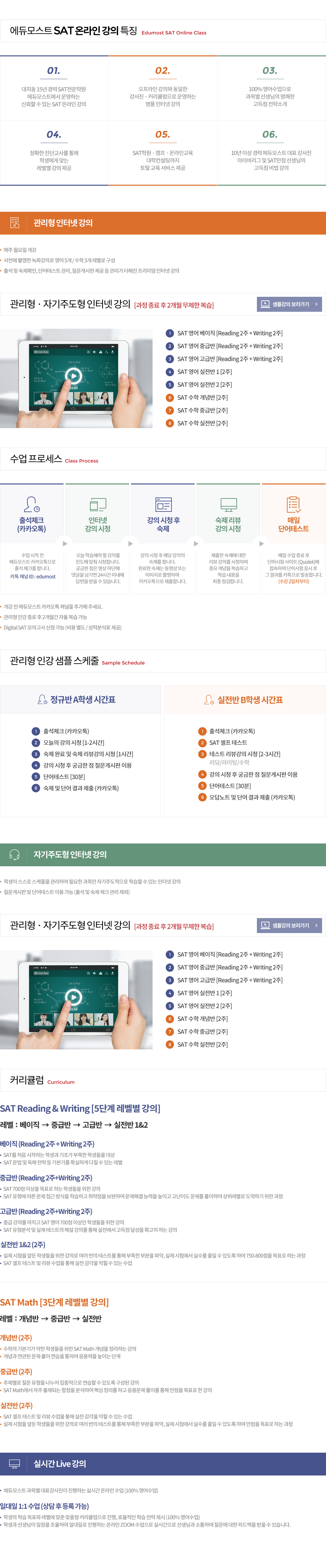Click the 에듀모스트 SAT 온라인 강의 특징 heading
326x1568 pixels.
tap(73, 30)
